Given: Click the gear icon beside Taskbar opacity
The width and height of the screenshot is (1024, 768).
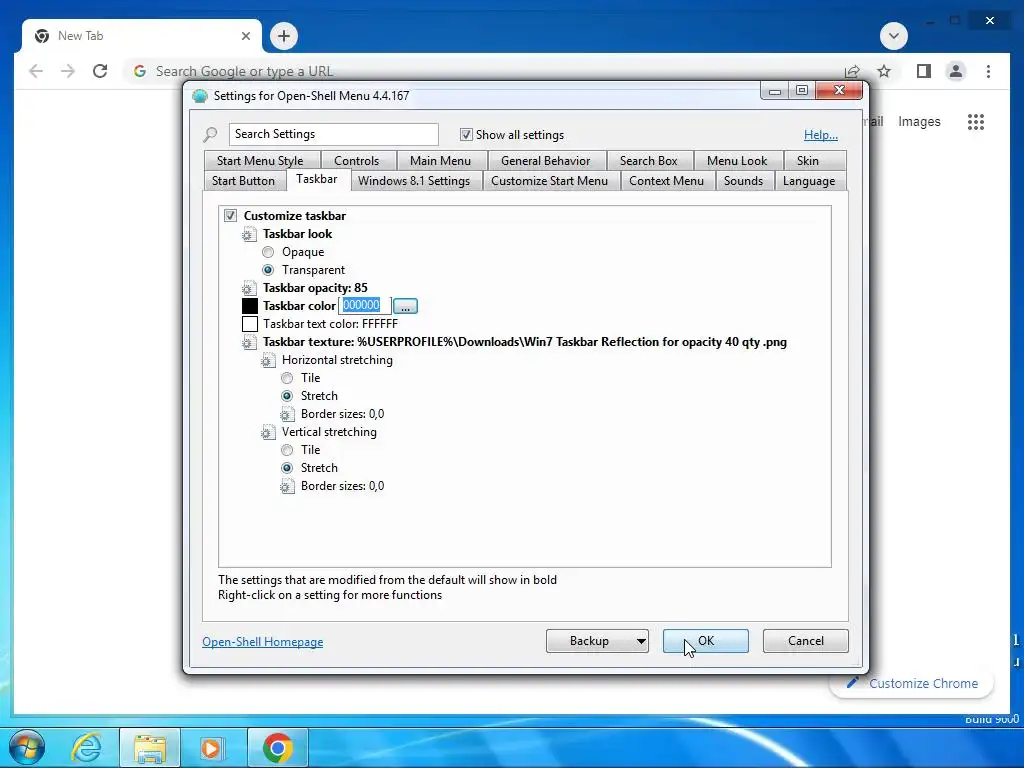Looking at the screenshot, I should pyautogui.click(x=248, y=288).
